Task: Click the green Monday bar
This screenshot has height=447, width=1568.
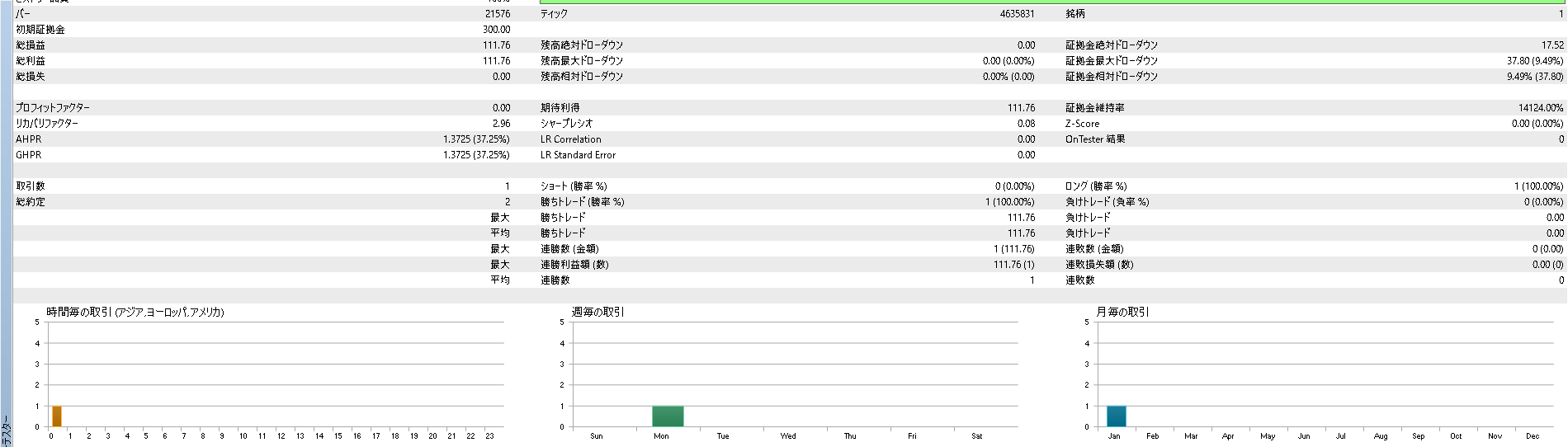Action: coord(668,416)
